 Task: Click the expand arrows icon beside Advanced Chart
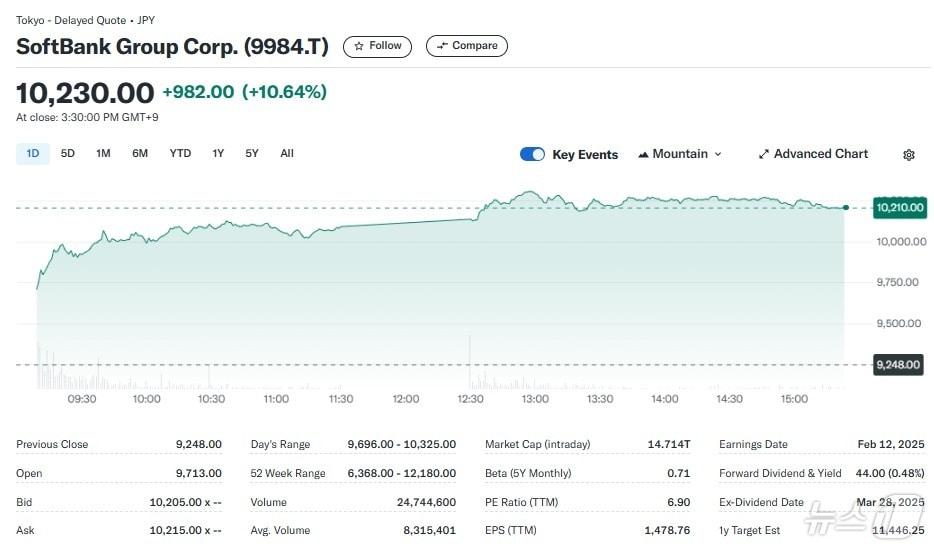click(x=764, y=154)
